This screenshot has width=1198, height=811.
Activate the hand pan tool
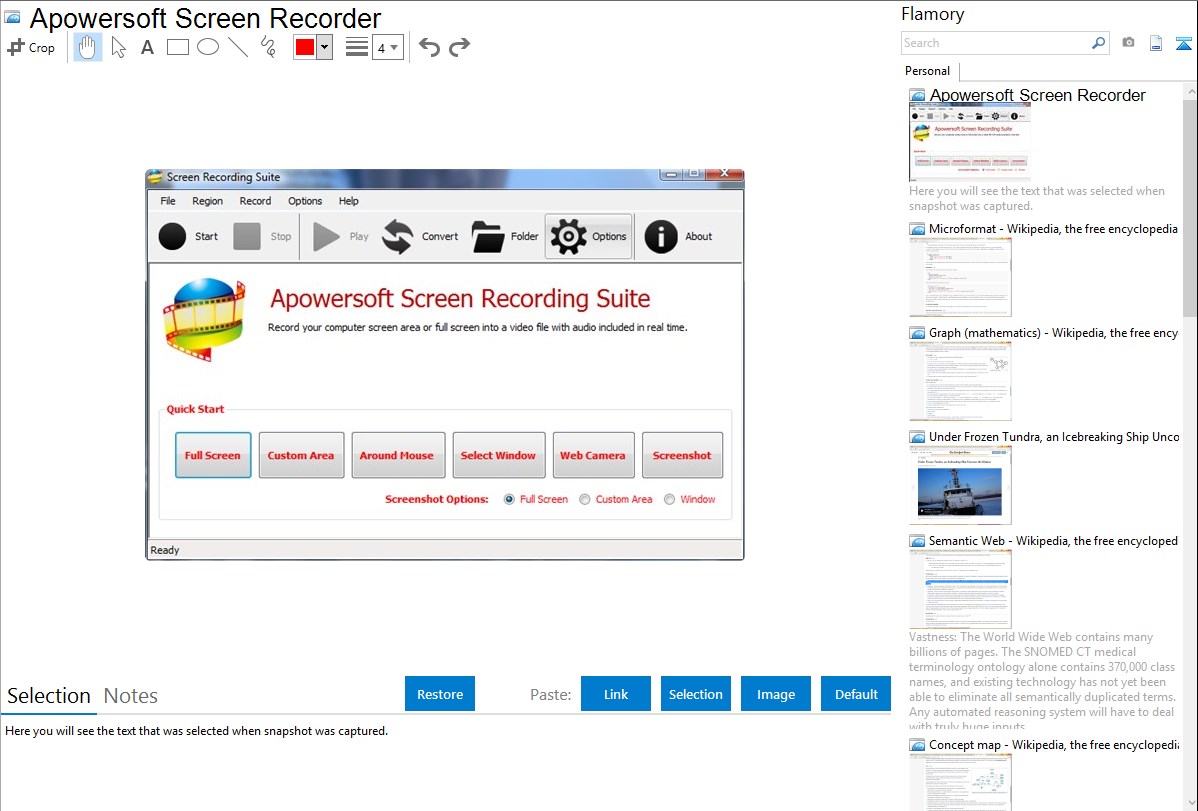pyautogui.click(x=87, y=47)
